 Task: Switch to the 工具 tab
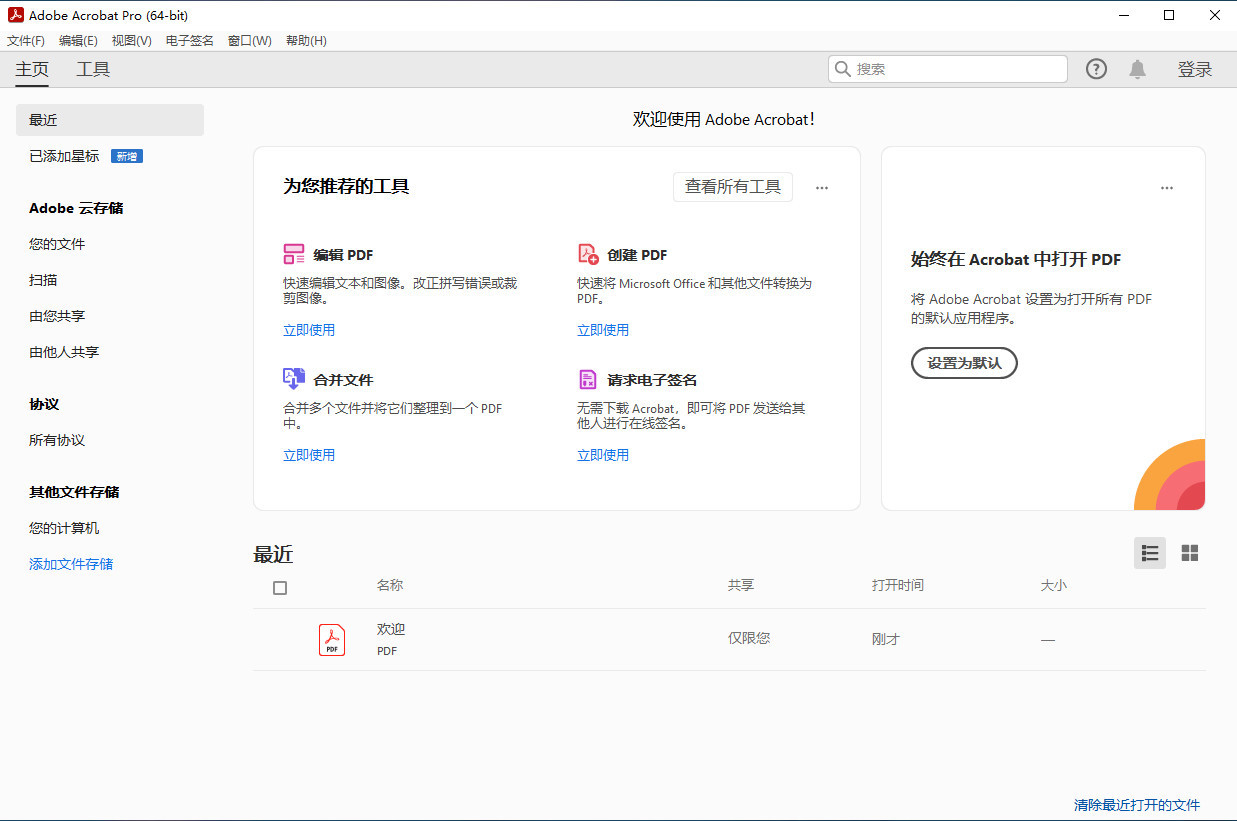click(x=93, y=69)
